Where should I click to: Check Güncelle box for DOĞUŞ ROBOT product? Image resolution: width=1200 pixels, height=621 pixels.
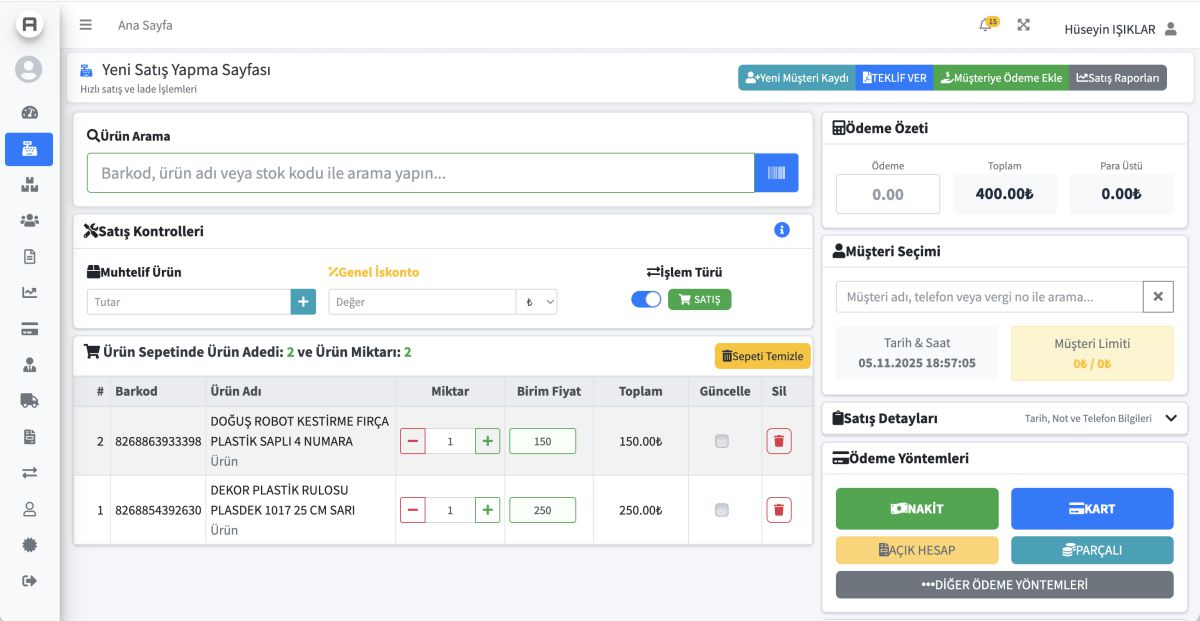(x=722, y=441)
